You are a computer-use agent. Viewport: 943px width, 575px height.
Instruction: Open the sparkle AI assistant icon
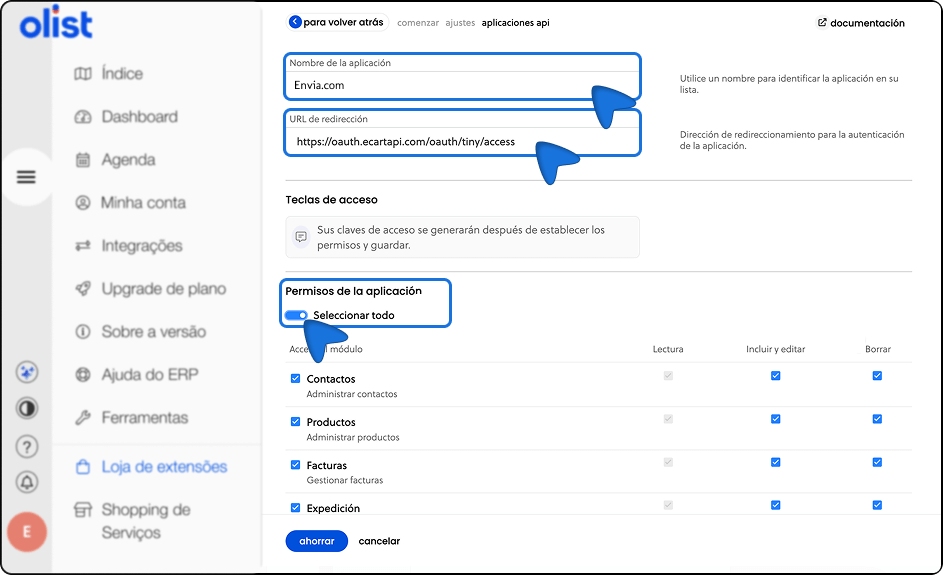click(x=27, y=372)
